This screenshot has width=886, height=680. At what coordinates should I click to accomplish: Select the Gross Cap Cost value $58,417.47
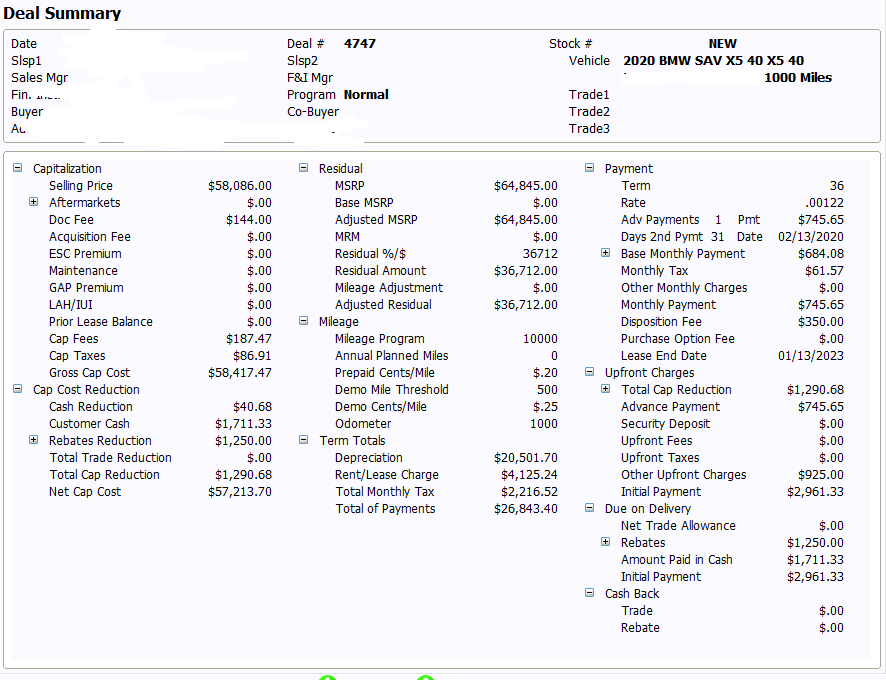pyautogui.click(x=240, y=373)
